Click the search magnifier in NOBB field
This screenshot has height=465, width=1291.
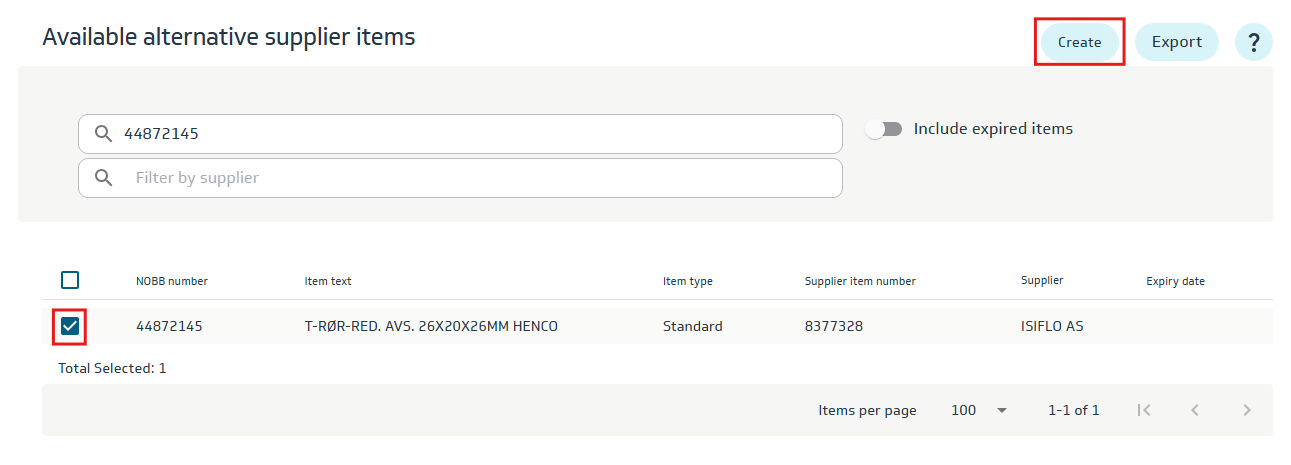click(103, 133)
